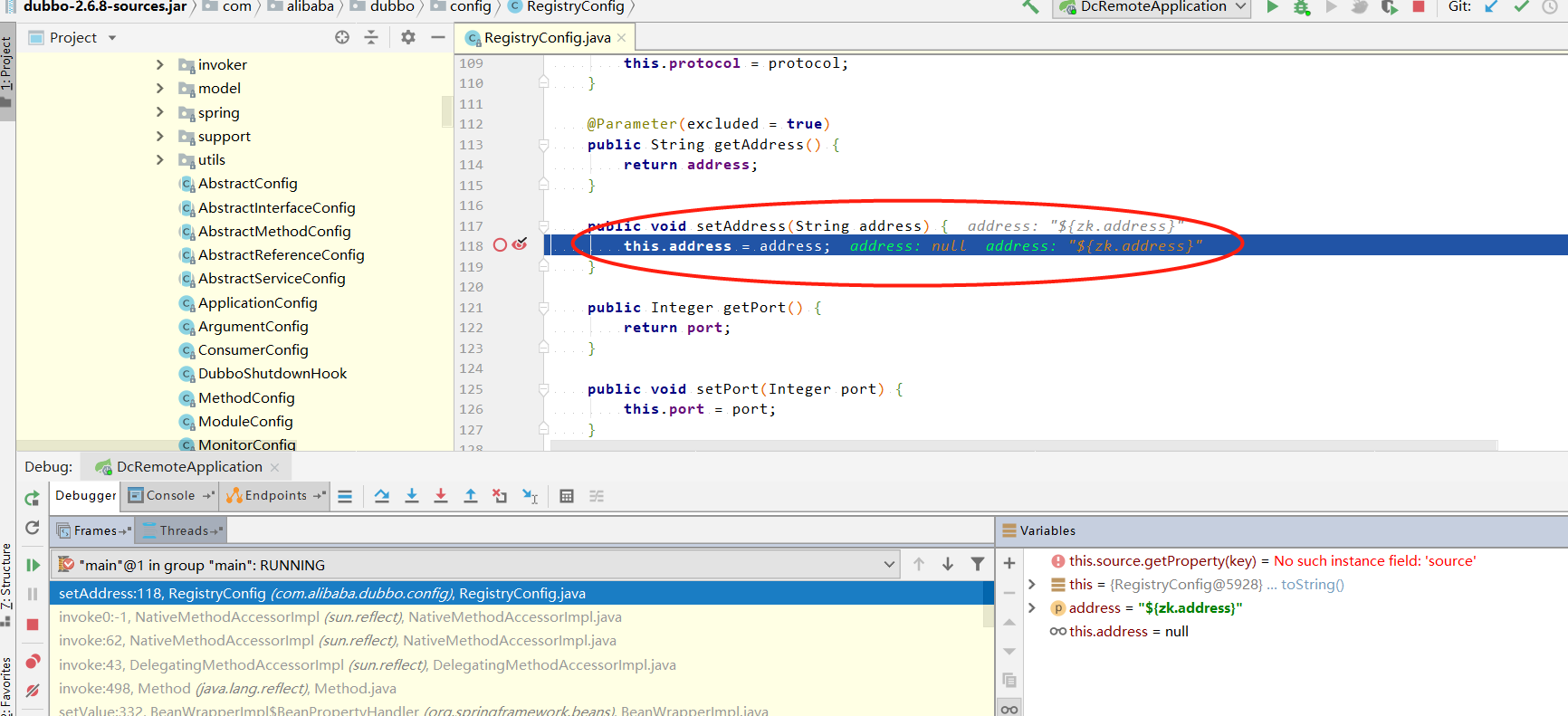
Task: Collapse the getAddress method at line 113
Action: pyautogui.click(x=543, y=145)
